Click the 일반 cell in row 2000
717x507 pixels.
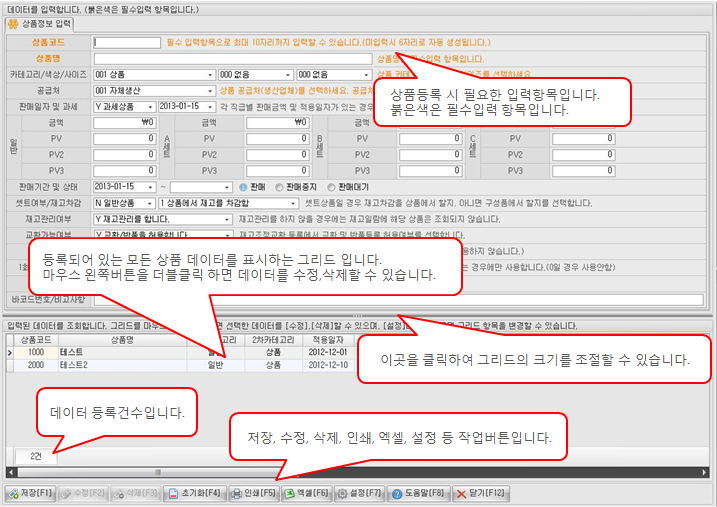click(x=215, y=365)
